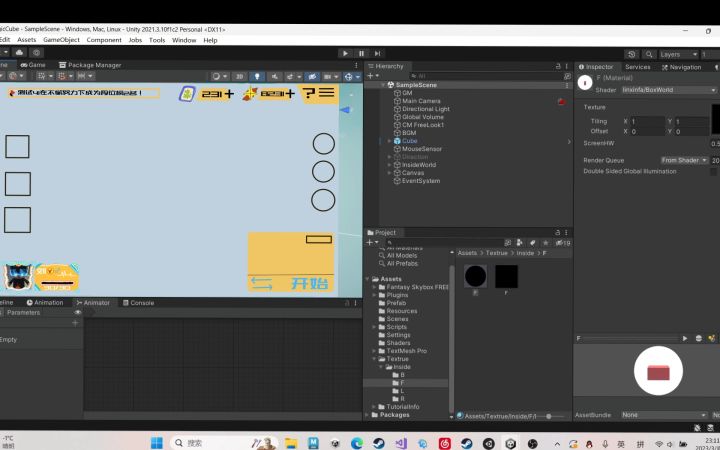Screen dimensions: 720x450
Task: Click the Hierarchy panel lock icon
Action: (558, 66)
